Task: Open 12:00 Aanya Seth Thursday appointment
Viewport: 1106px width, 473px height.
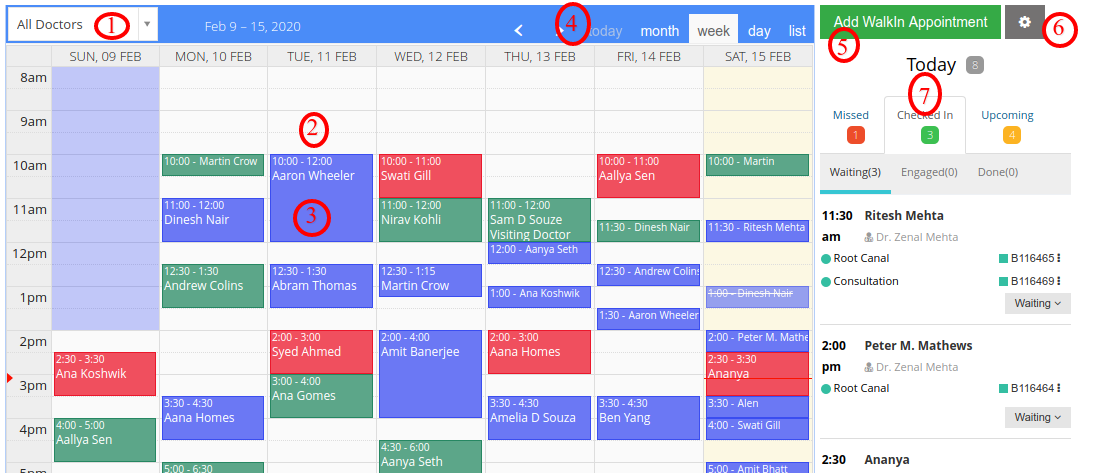Action: 539,253
